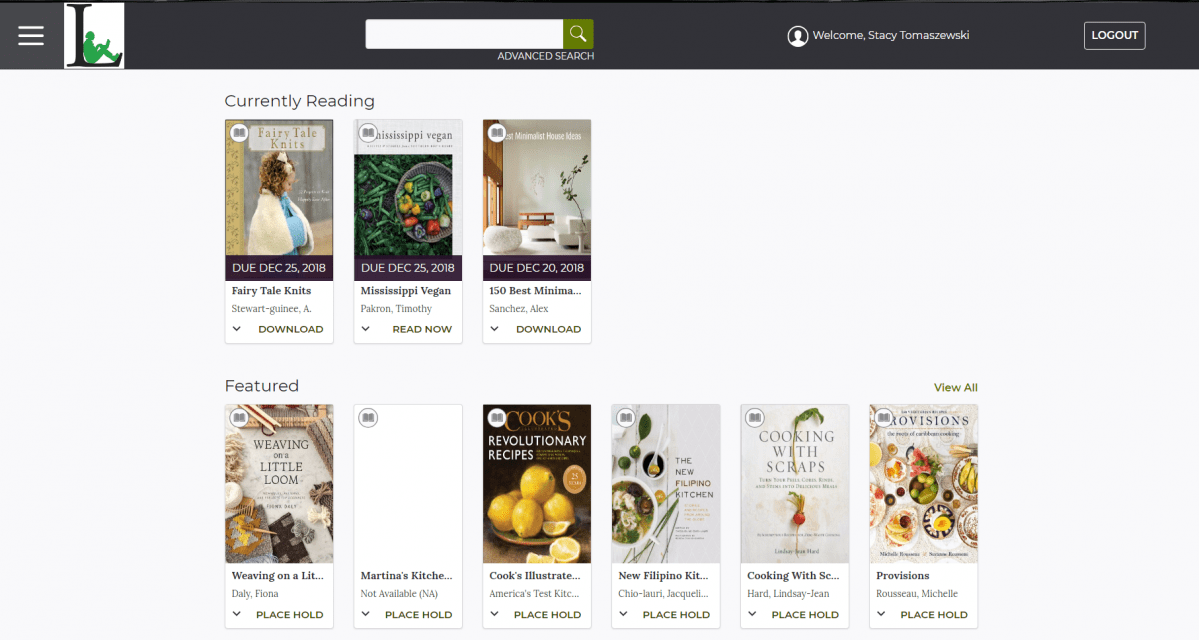Screen dimensions: 1199x640
Task: Place hold on Weaving on a Little Loom
Action: [290, 615]
